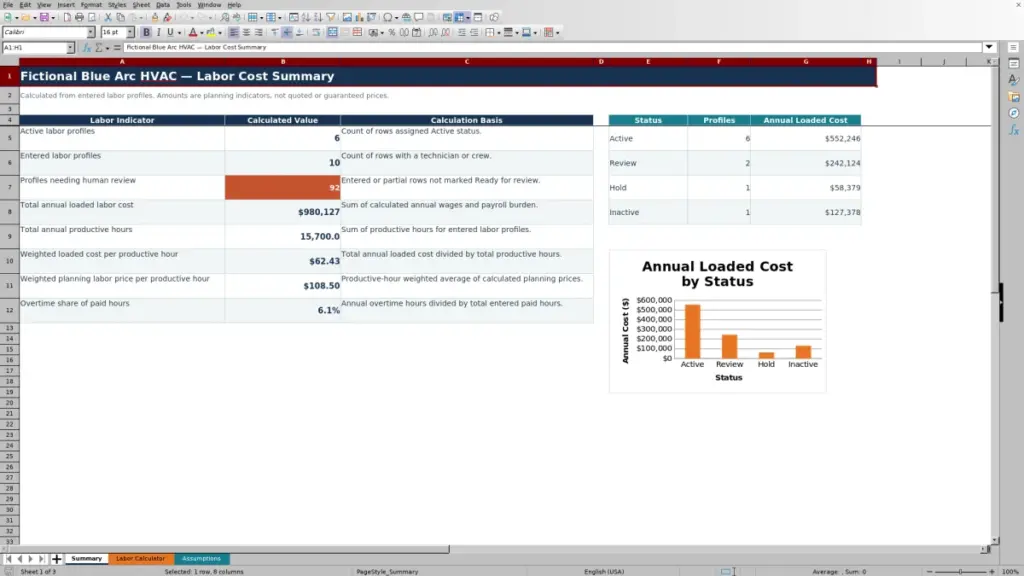The width and height of the screenshot is (1024, 576).
Task: Toggle Bold formatting
Action: 146,33
